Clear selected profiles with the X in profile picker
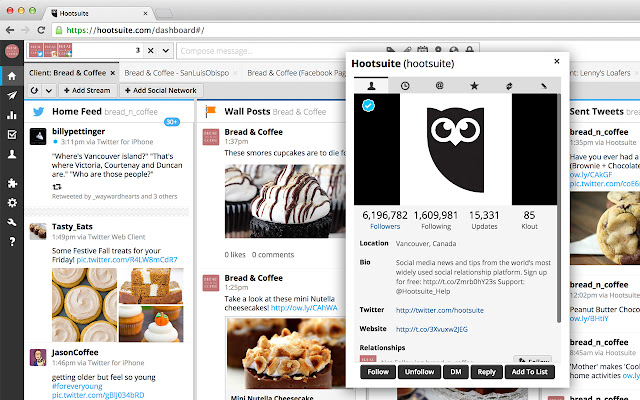This screenshot has height=400, width=640. tap(151, 50)
